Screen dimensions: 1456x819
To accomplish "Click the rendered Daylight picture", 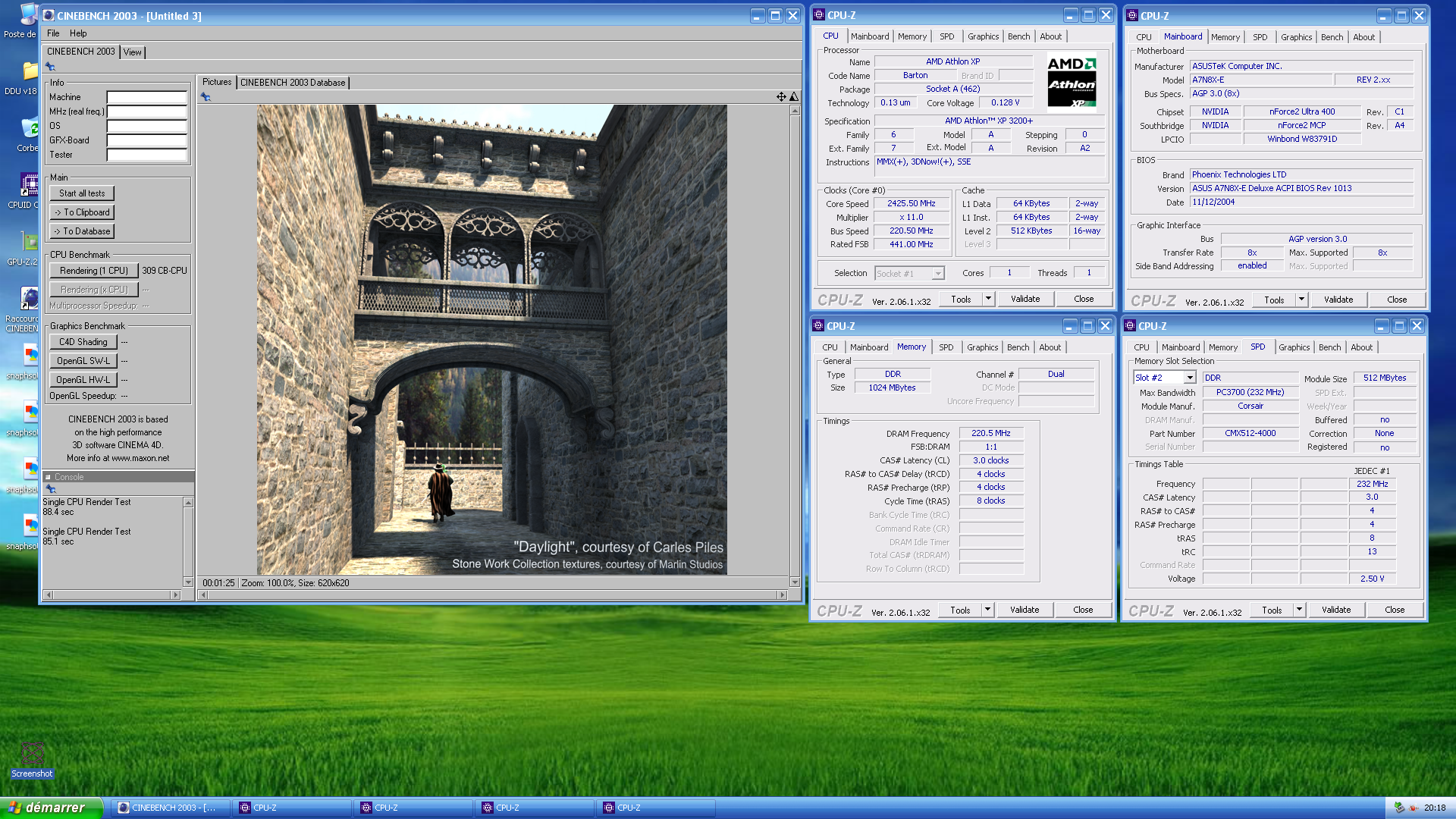I will [491, 340].
